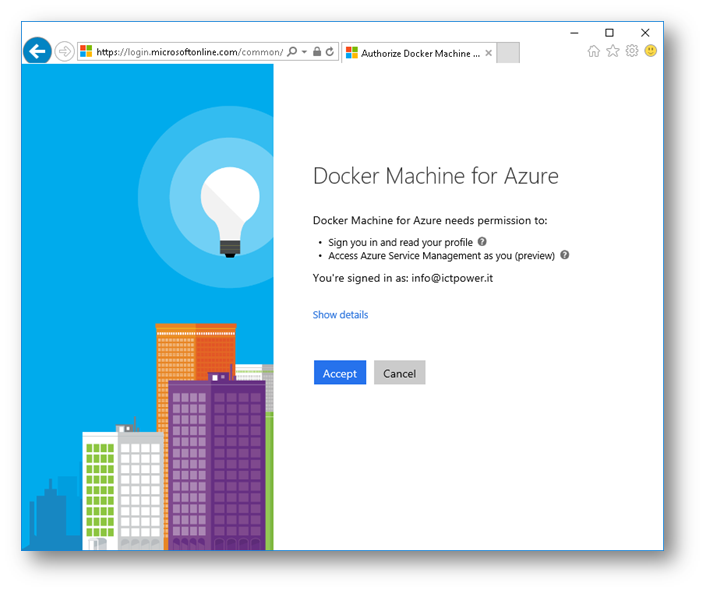Click the text info@ictpower.it

tap(452, 278)
